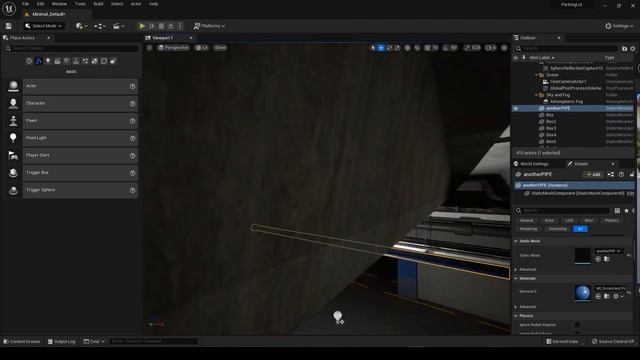Choose the Select objects cursor tool in viewport
Viewport: 640px width, 360px height.
tap(372, 48)
